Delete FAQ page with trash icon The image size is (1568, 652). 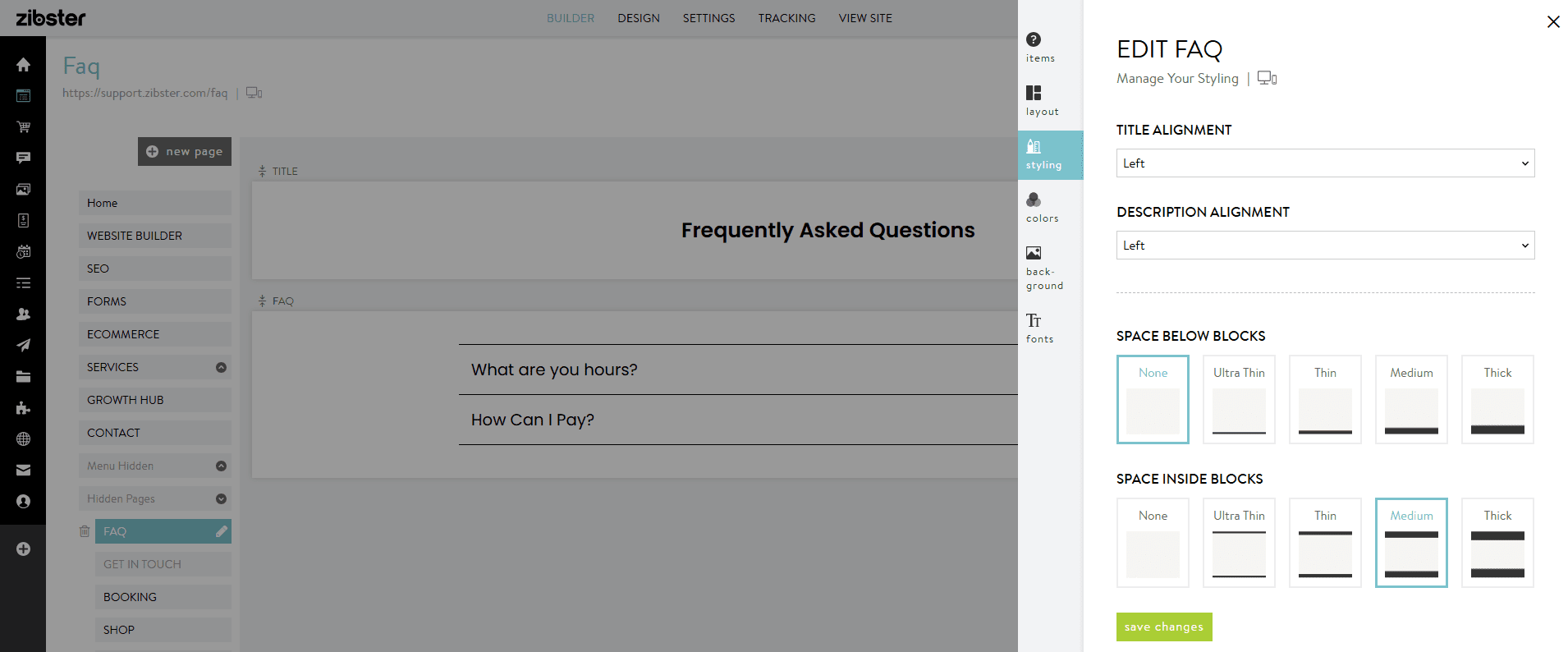(84, 531)
